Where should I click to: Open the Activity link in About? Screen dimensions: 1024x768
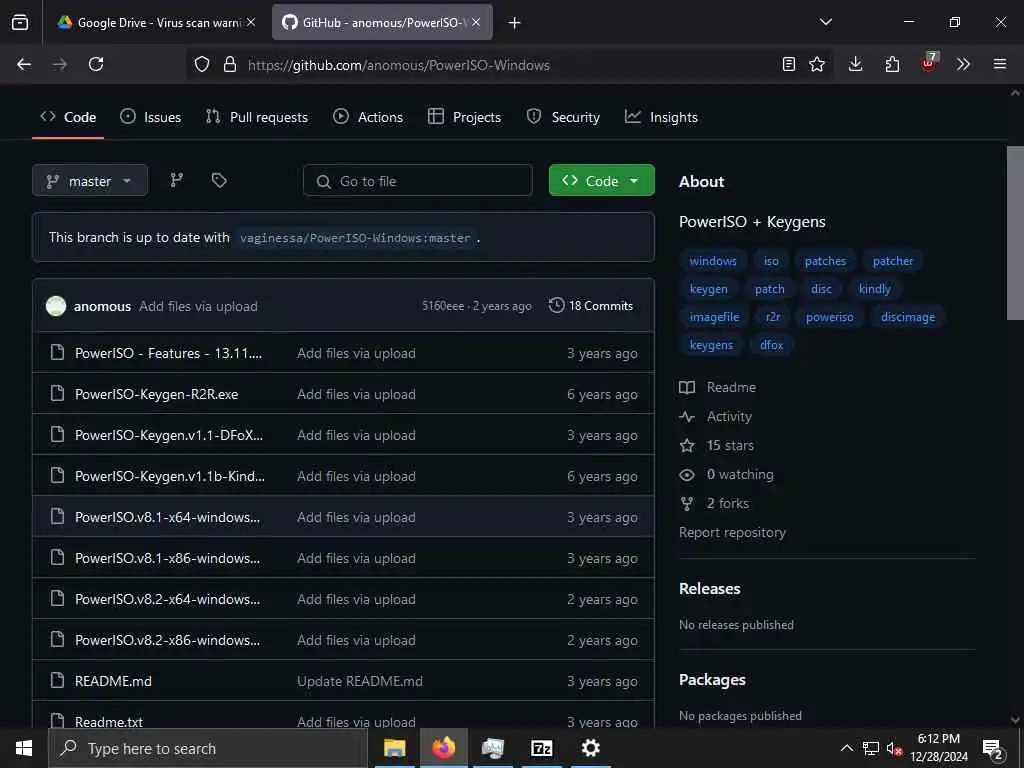(x=729, y=416)
